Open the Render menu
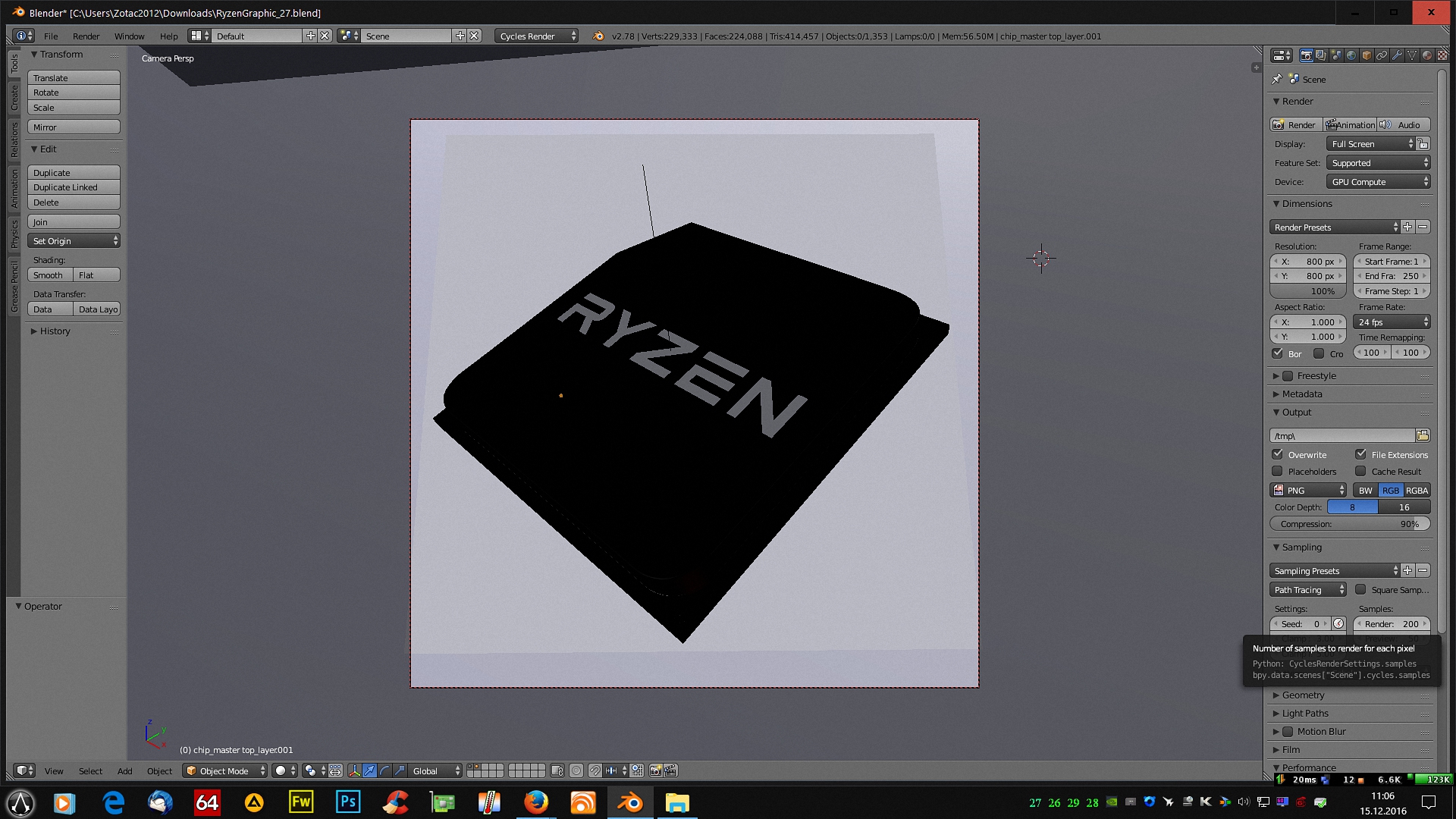The image size is (1456, 819). (x=86, y=36)
